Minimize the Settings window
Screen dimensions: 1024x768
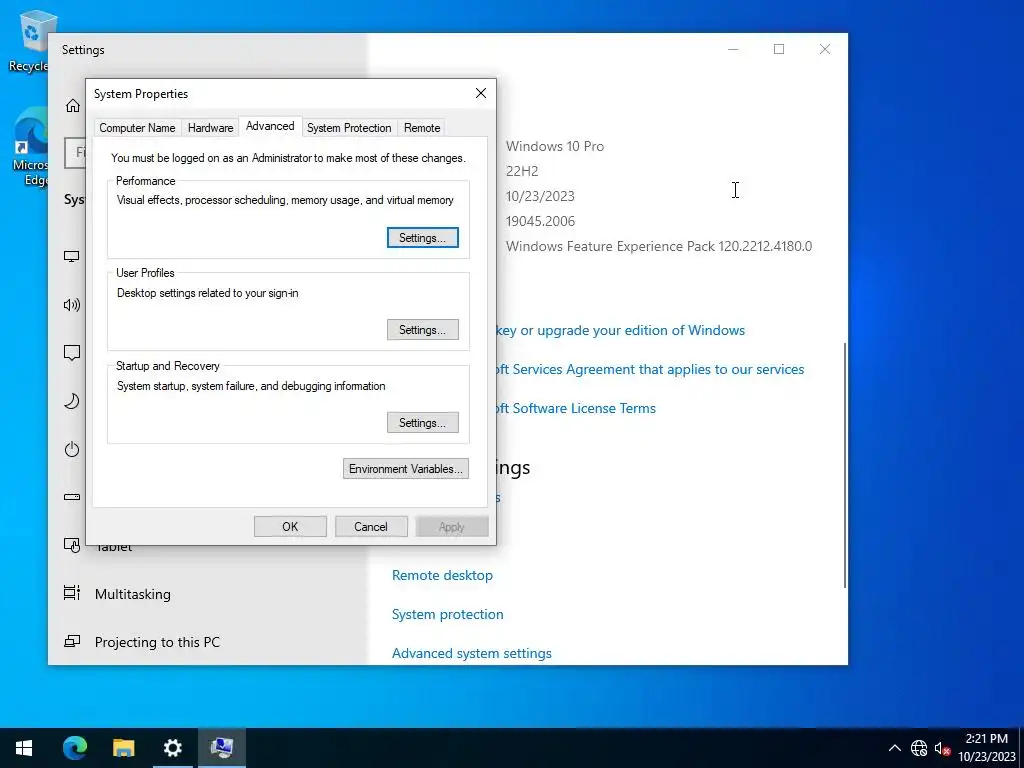[x=733, y=50]
